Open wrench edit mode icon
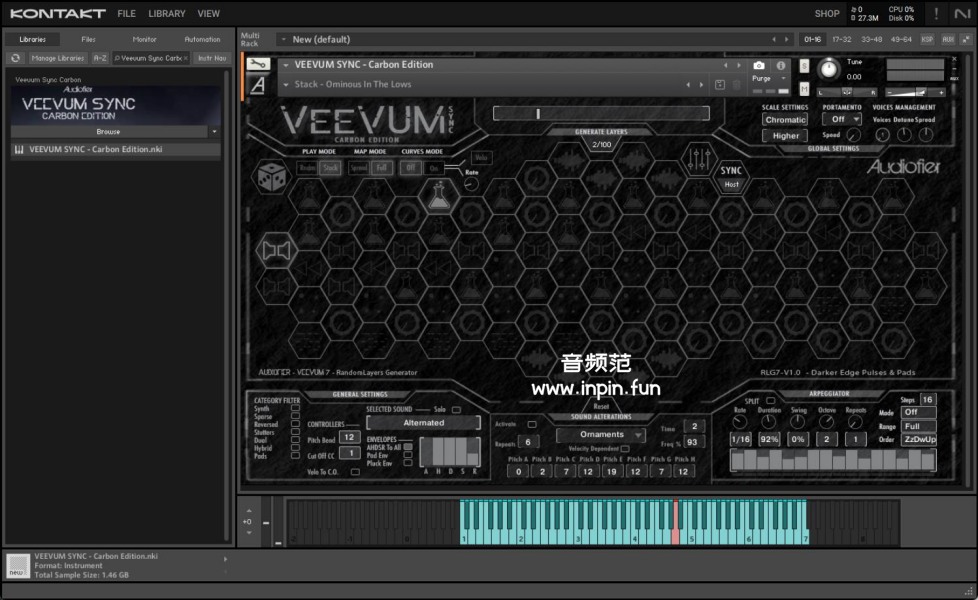The image size is (978, 600). tap(258, 64)
